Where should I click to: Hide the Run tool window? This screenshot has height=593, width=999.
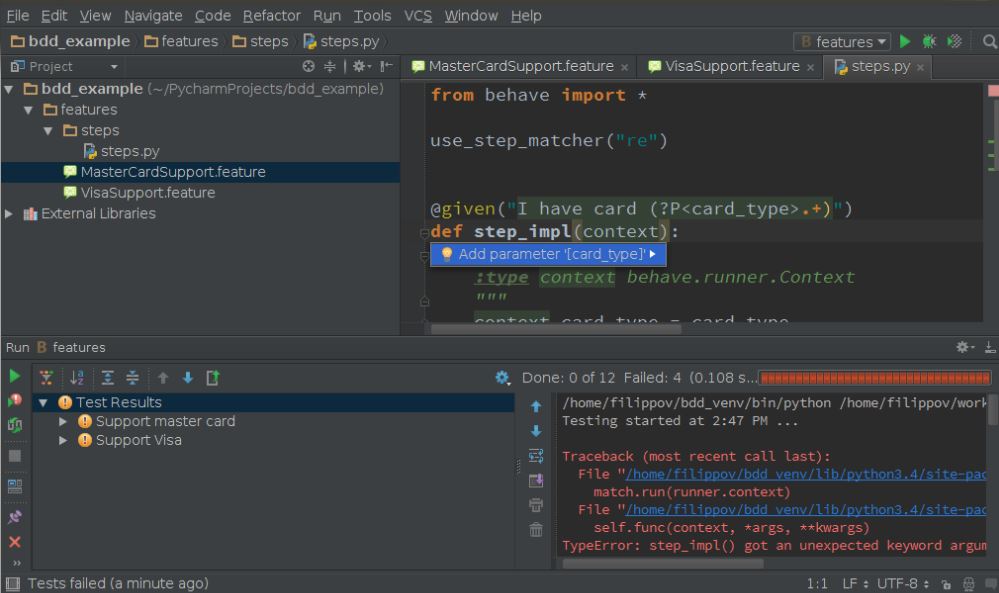point(989,347)
